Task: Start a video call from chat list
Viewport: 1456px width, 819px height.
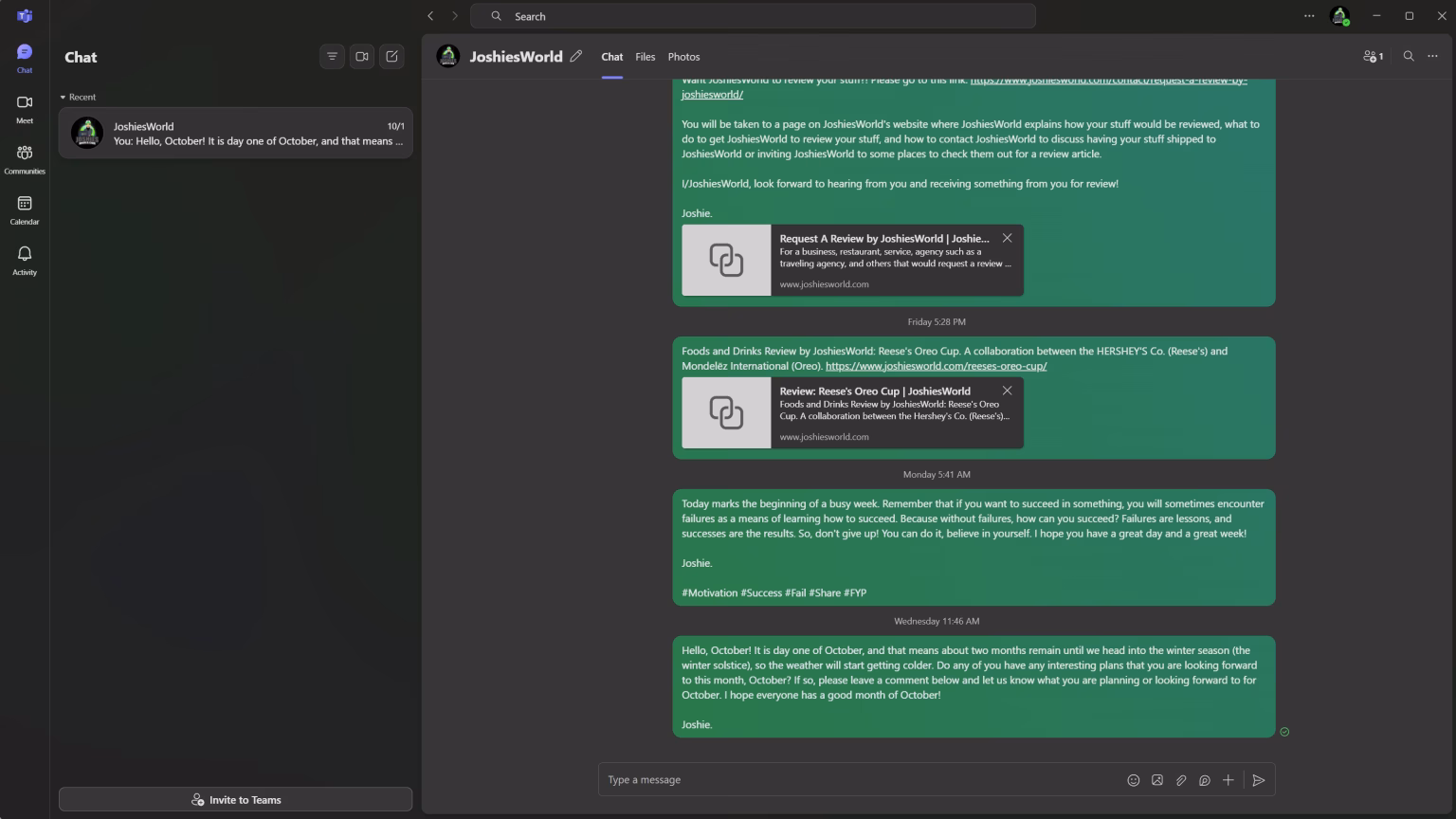Action: (362, 57)
